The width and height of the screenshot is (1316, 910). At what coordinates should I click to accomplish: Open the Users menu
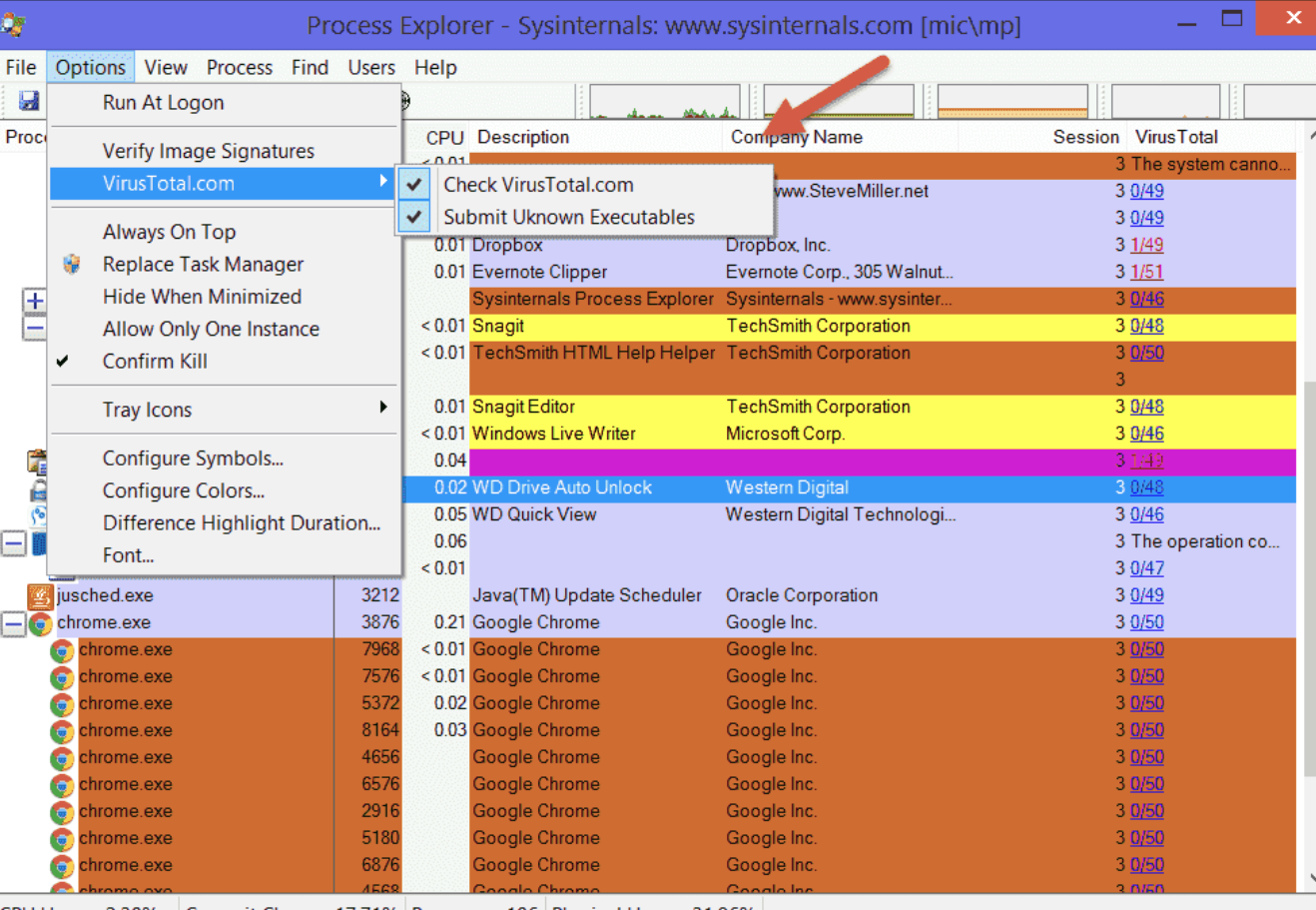tap(371, 67)
